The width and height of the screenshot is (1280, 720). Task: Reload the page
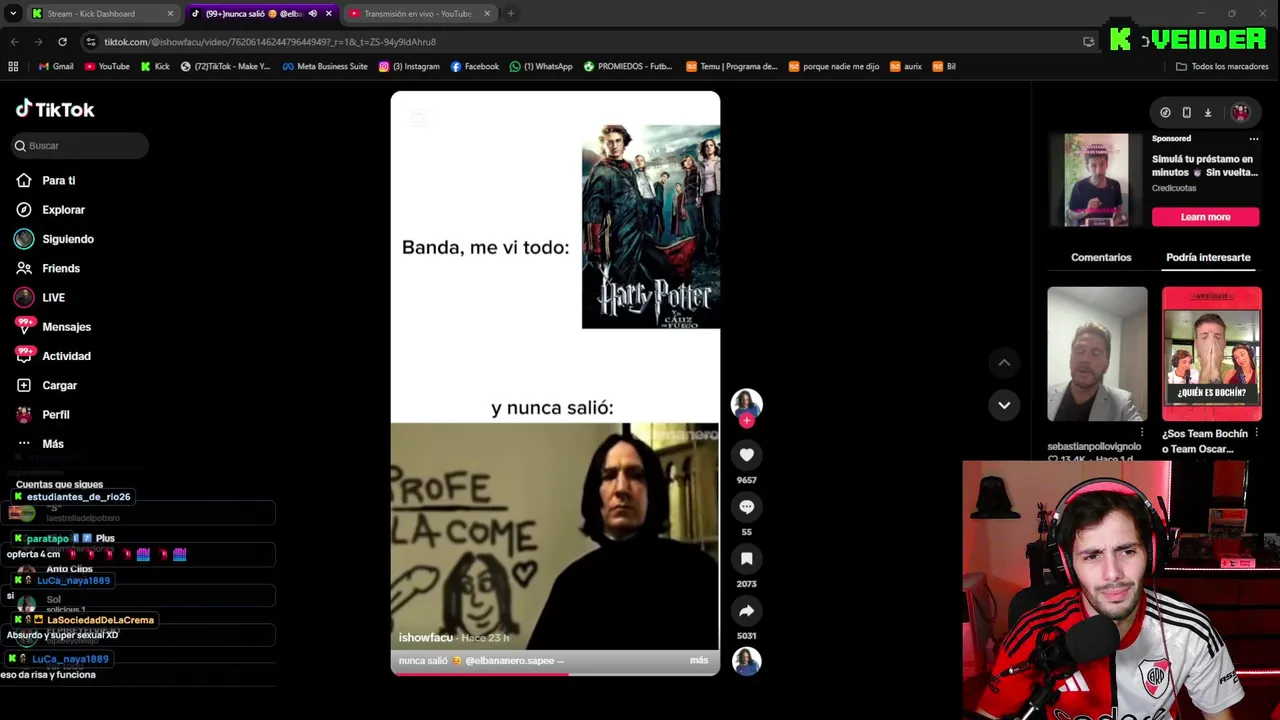point(62,42)
